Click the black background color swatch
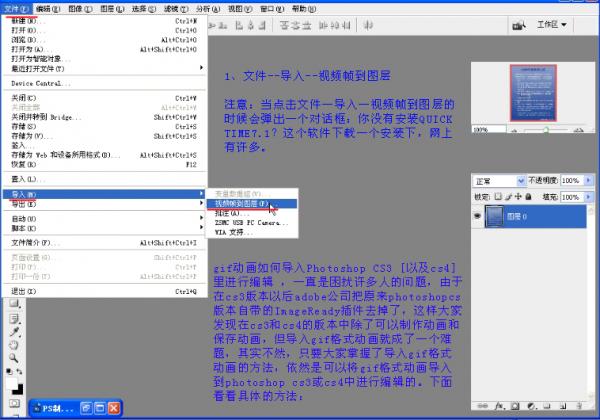This screenshot has height=420, width=600. click(19, 391)
